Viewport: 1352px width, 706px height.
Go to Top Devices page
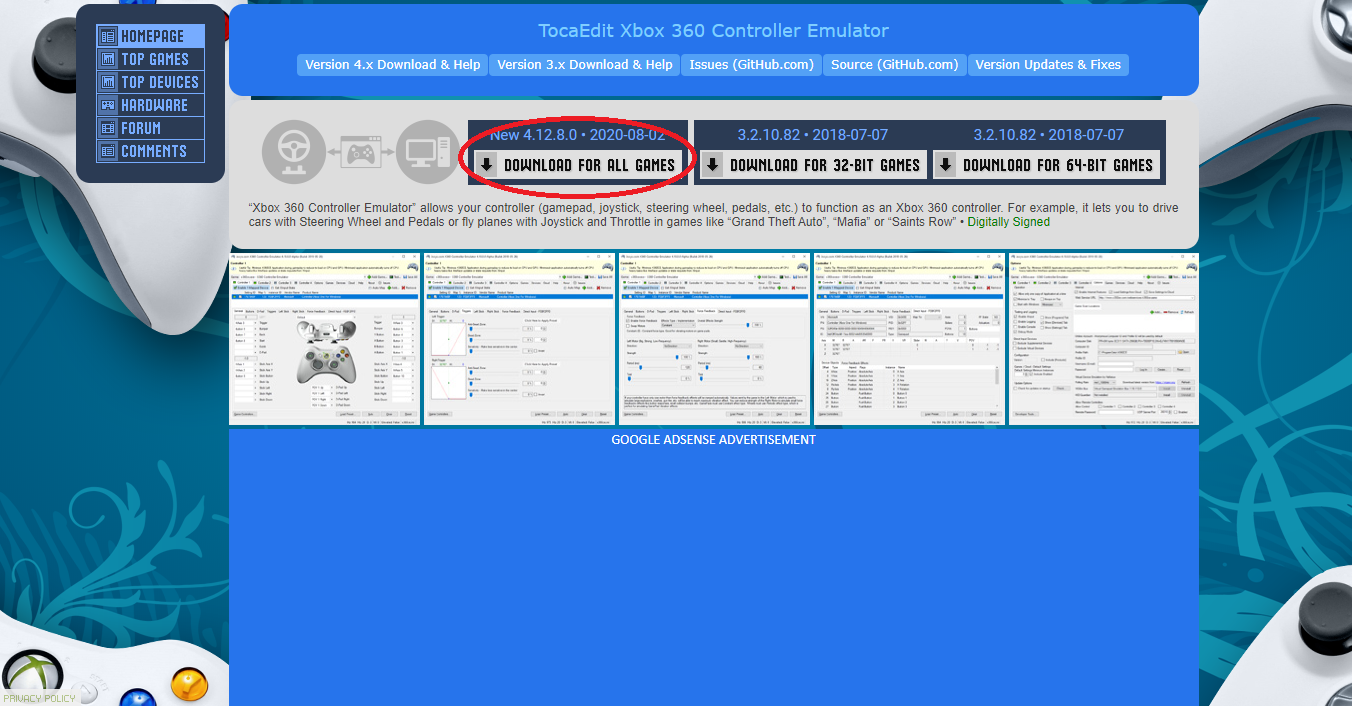(x=151, y=82)
